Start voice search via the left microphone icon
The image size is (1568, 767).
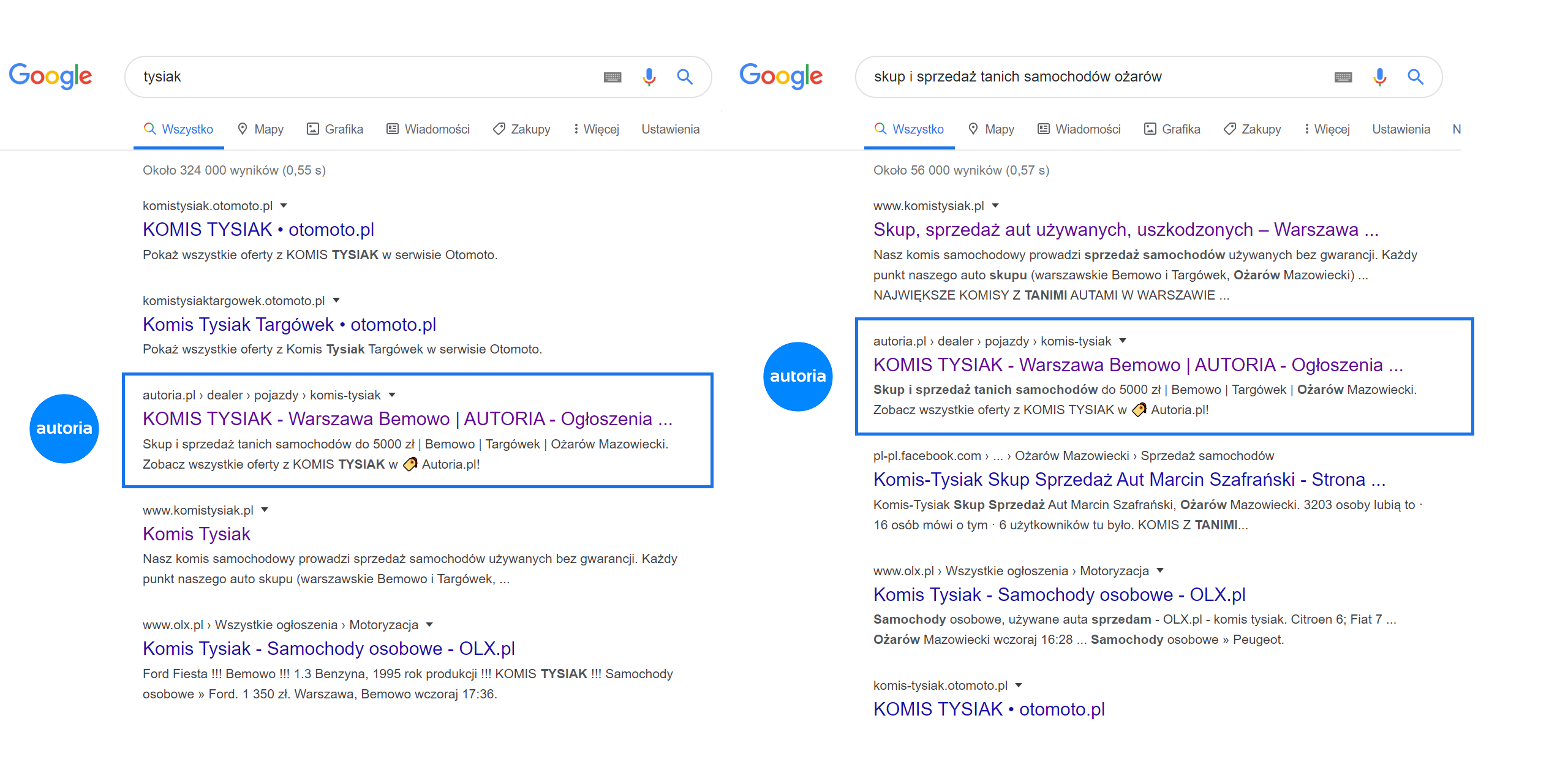coord(648,77)
